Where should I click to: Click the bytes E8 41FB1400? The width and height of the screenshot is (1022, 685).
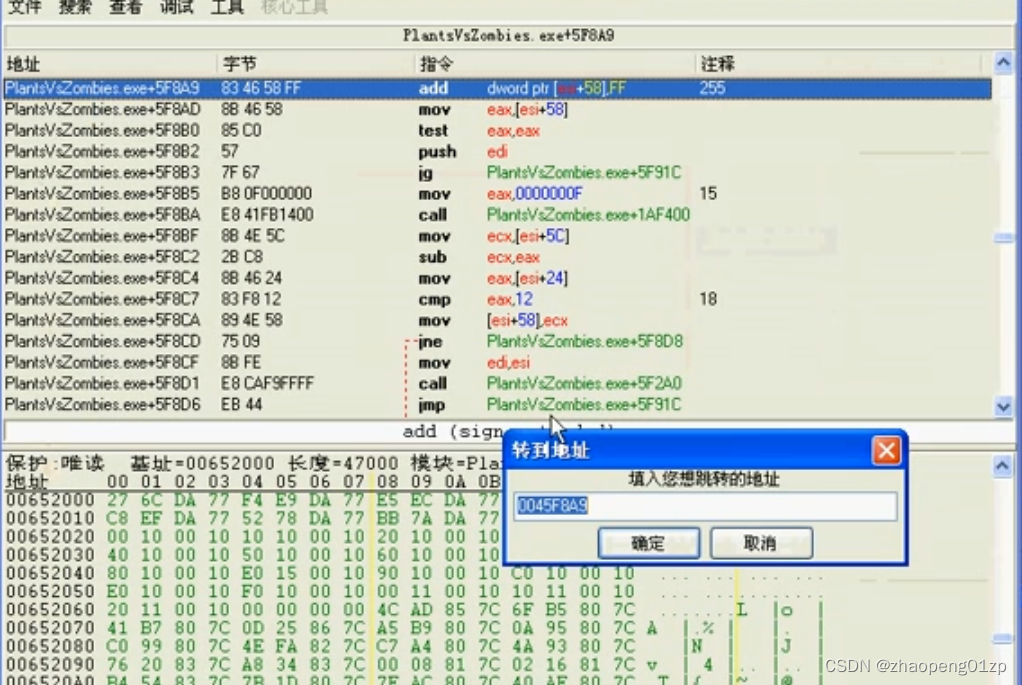click(267, 214)
